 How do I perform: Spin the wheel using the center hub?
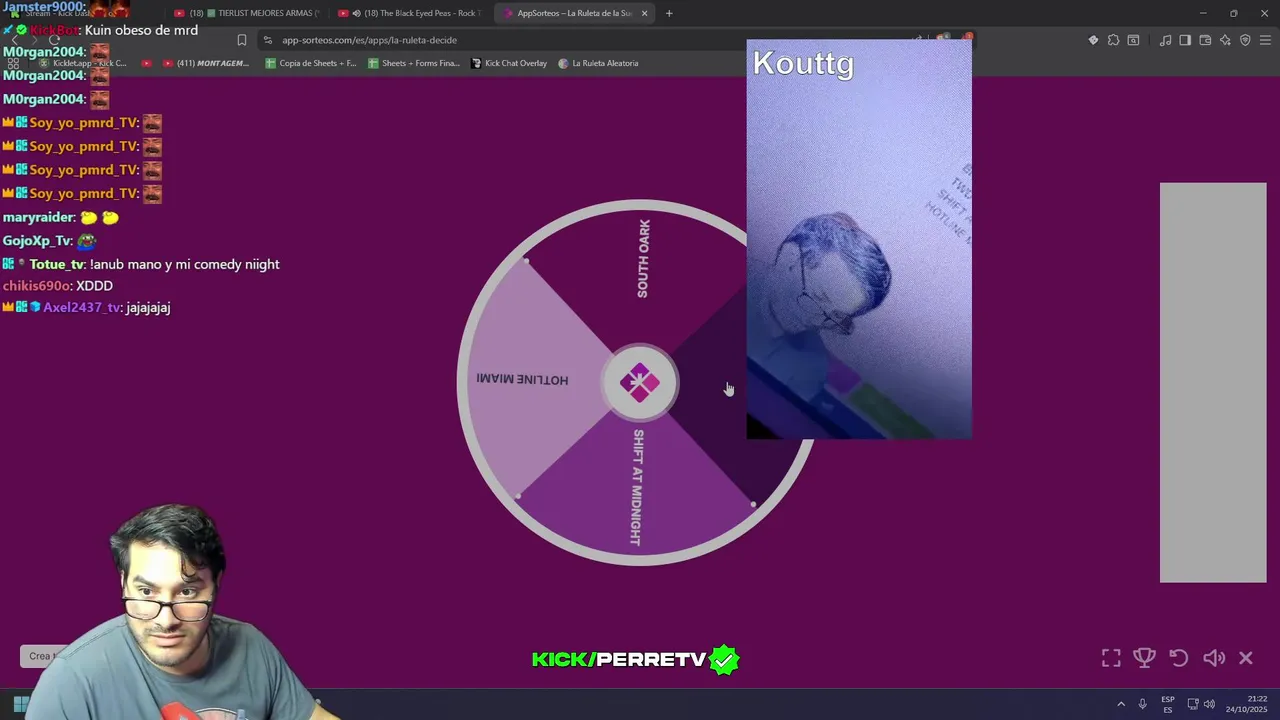(x=640, y=383)
